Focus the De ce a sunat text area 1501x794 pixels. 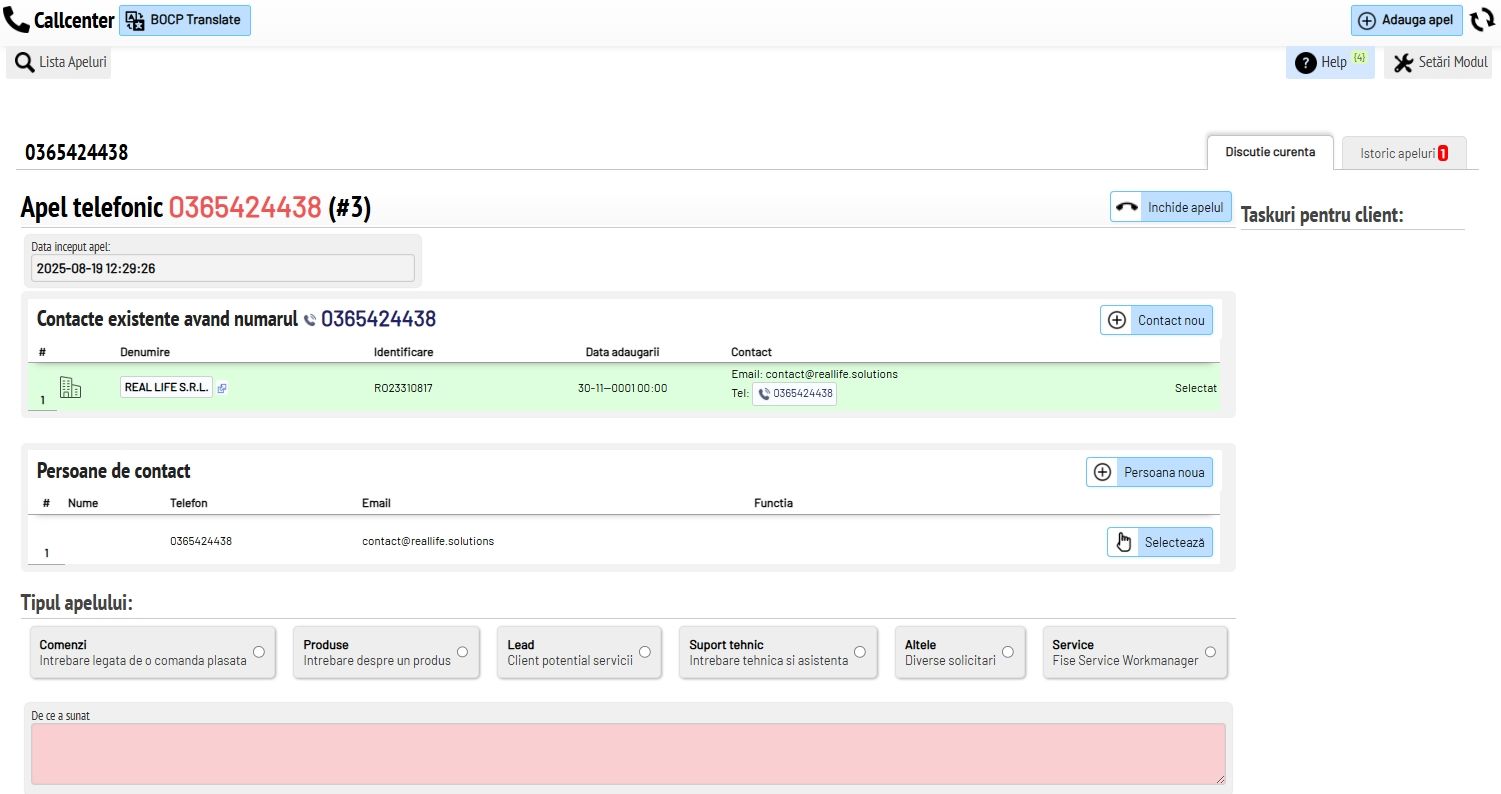pos(628,753)
